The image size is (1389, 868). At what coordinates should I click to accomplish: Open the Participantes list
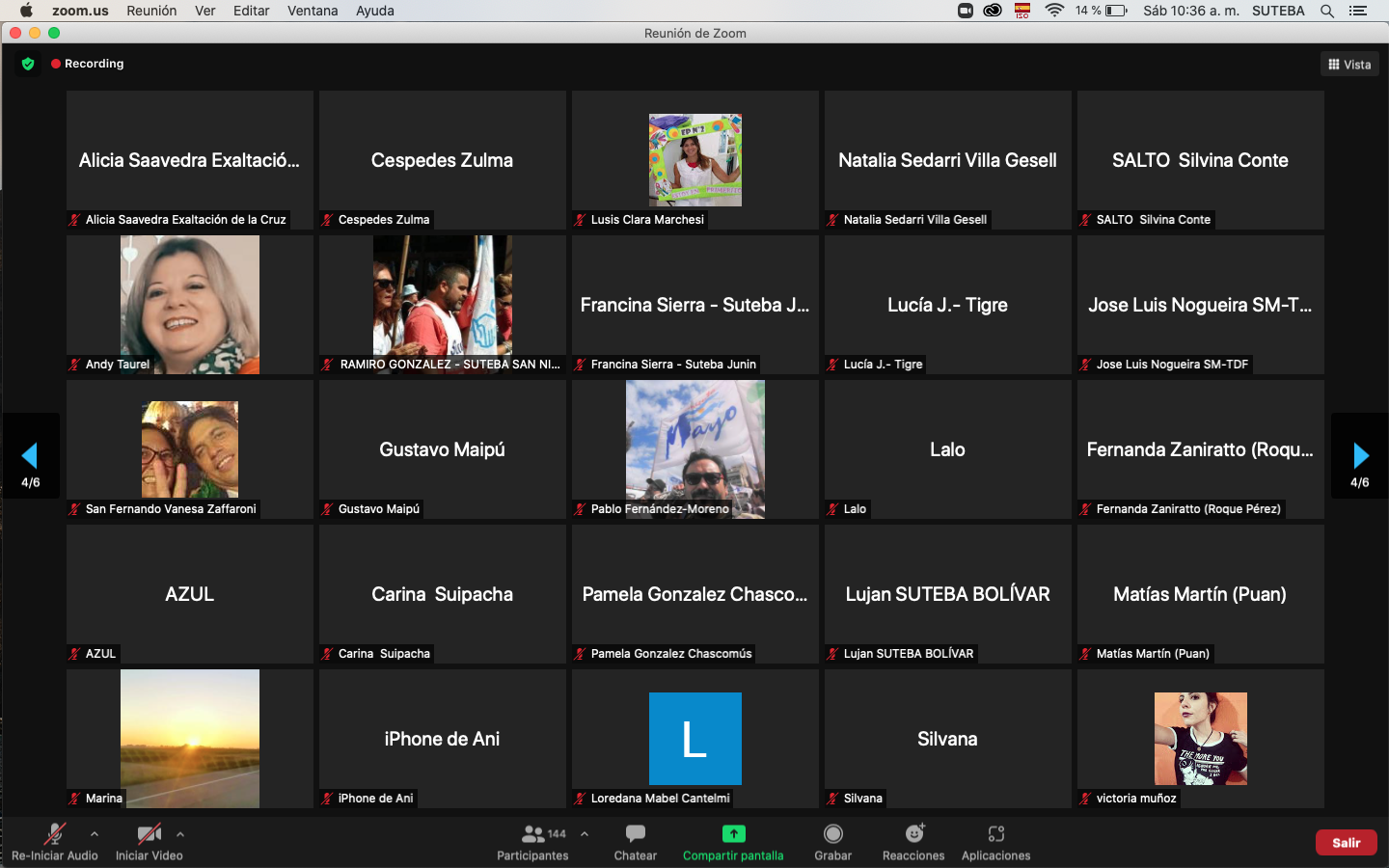click(532, 835)
